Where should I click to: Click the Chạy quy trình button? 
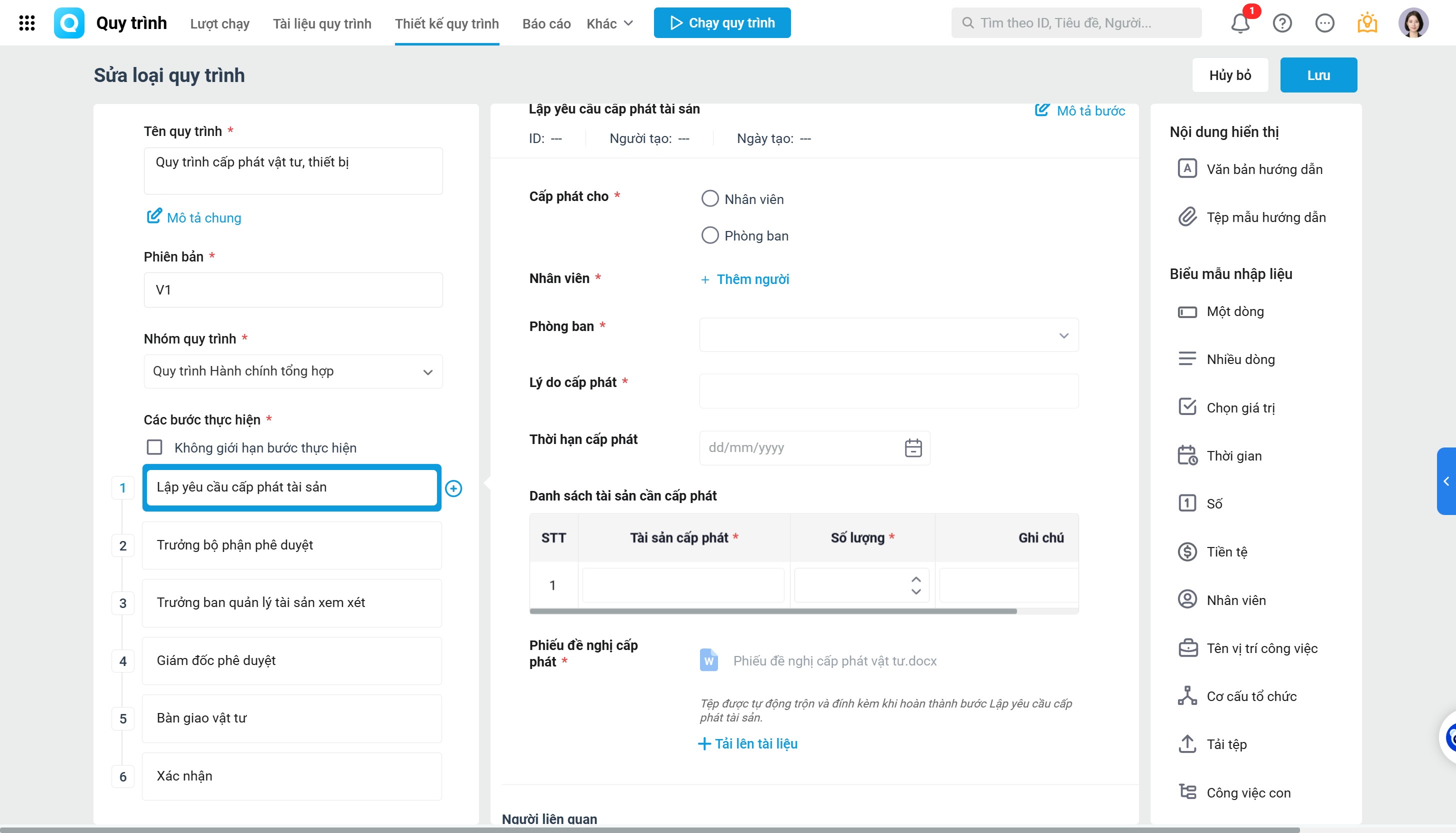pyautogui.click(x=722, y=23)
